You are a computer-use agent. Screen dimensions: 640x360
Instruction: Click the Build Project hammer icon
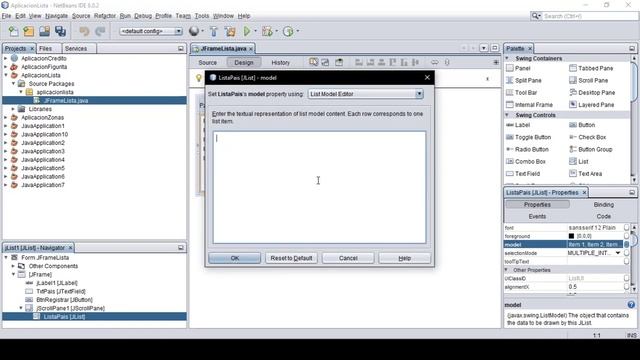click(x=213, y=31)
